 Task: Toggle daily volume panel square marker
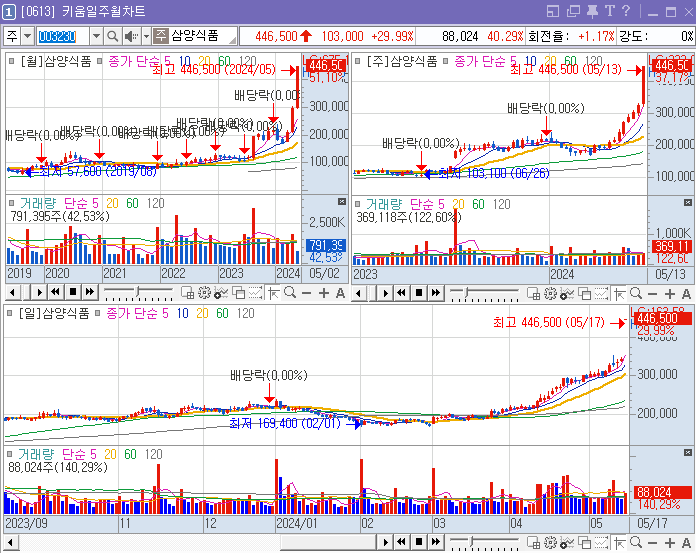click(x=9, y=454)
